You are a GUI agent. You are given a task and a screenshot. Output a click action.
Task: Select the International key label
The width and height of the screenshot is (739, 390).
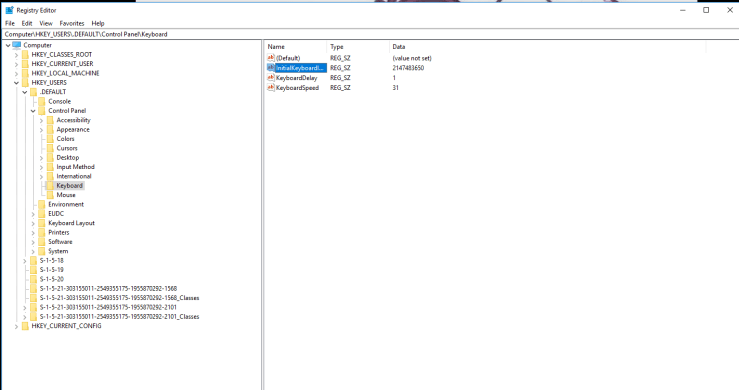coord(74,176)
